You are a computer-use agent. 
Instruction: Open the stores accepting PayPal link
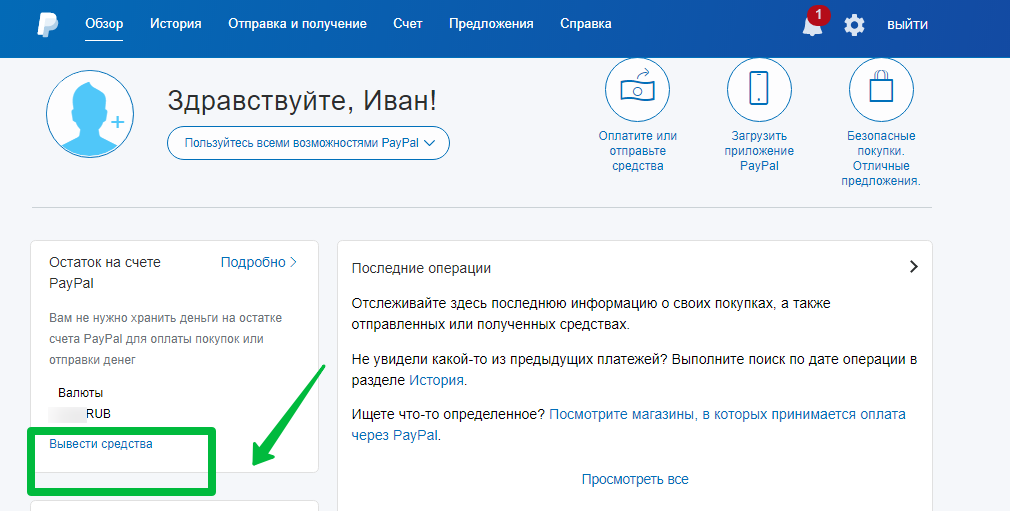(x=628, y=425)
